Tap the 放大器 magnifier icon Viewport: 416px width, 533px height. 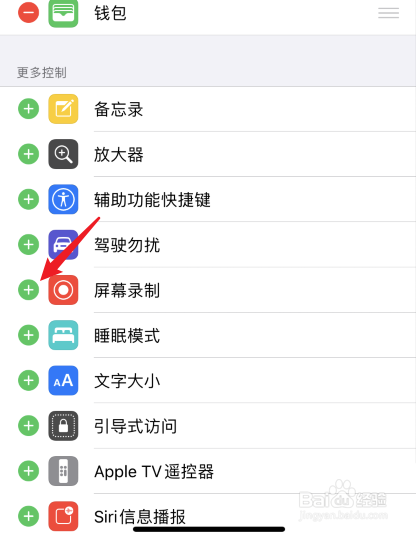point(63,154)
